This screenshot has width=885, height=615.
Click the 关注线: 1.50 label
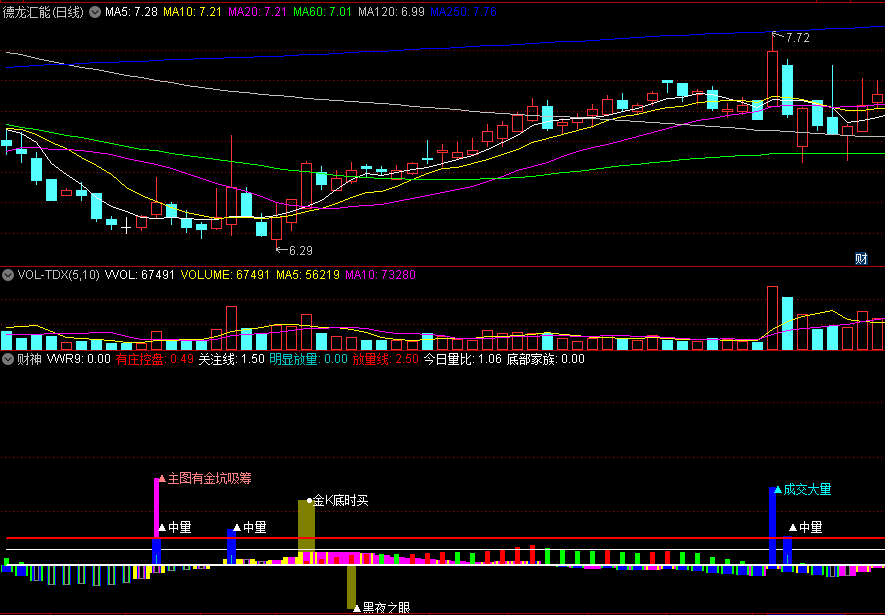click(x=231, y=359)
